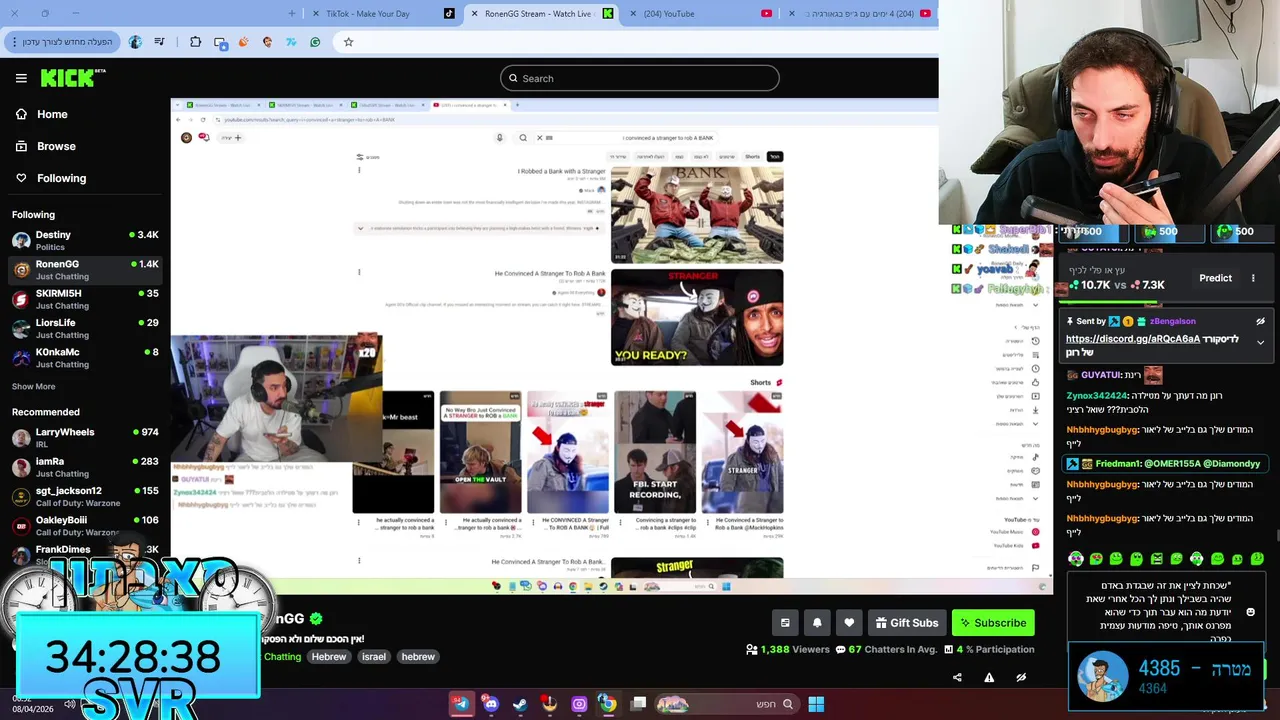Click the heart follow icon
This screenshot has height=720, width=1280.
(849, 623)
